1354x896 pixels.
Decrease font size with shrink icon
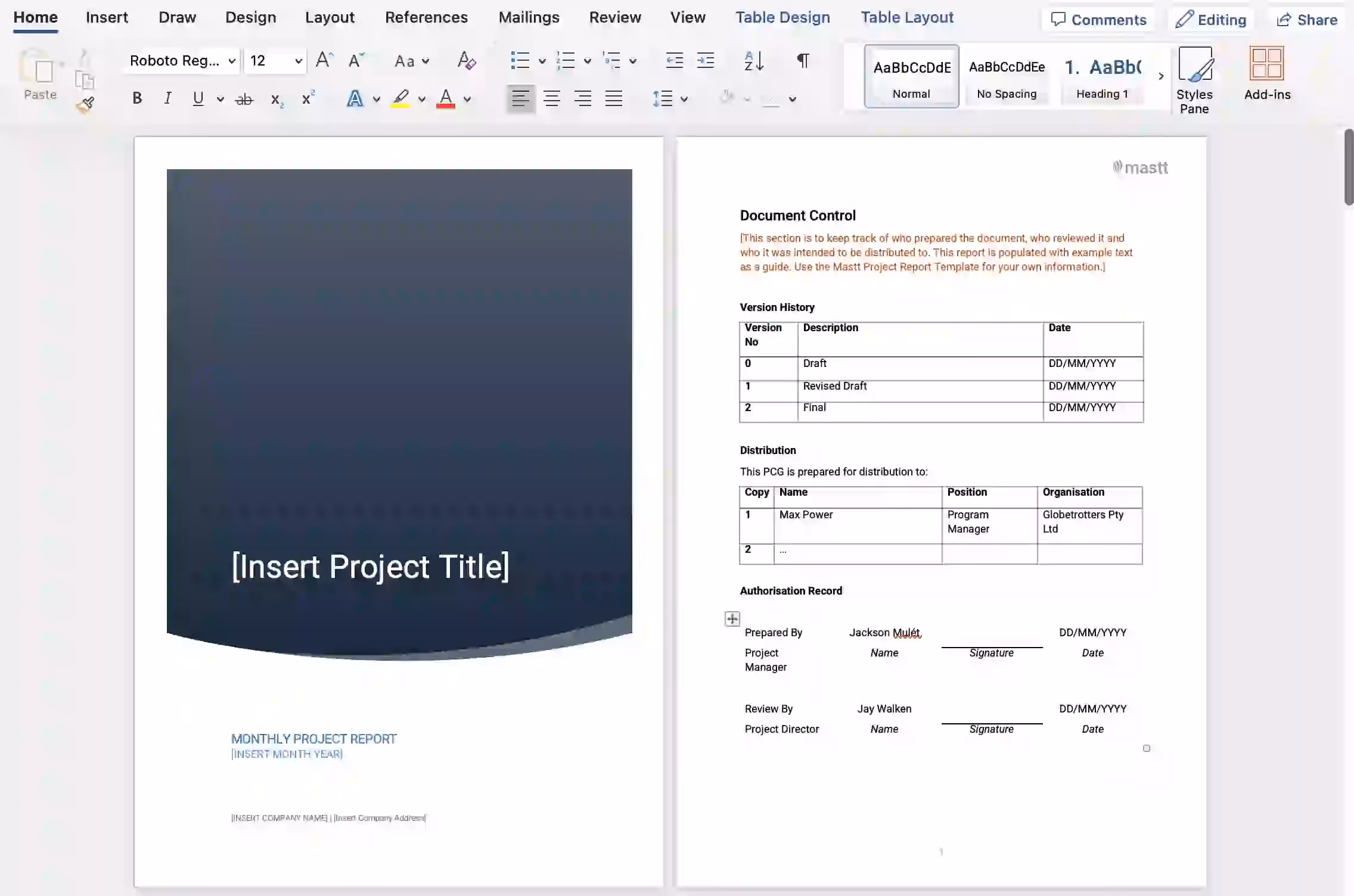click(x=356, y=60)
